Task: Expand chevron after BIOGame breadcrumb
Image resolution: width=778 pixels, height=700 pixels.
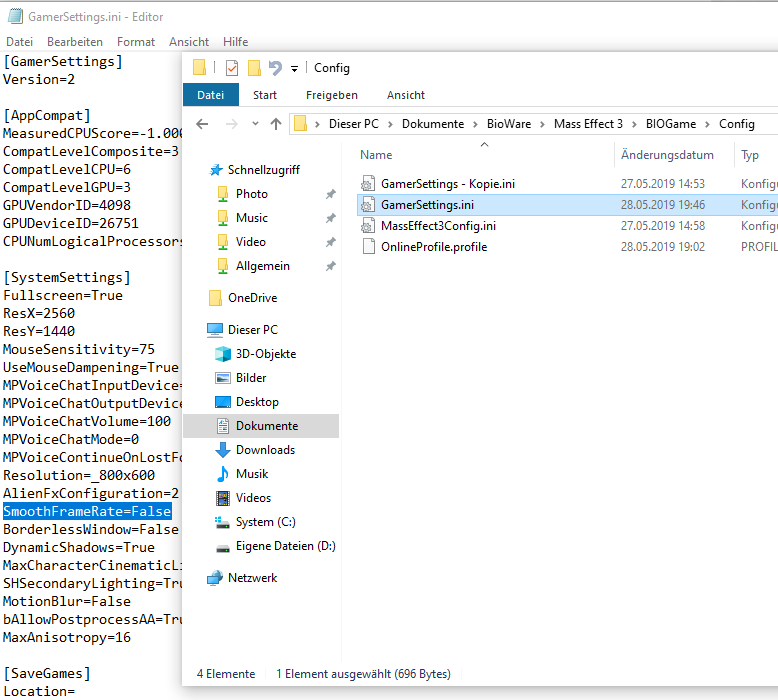Action: click(708, 124)
